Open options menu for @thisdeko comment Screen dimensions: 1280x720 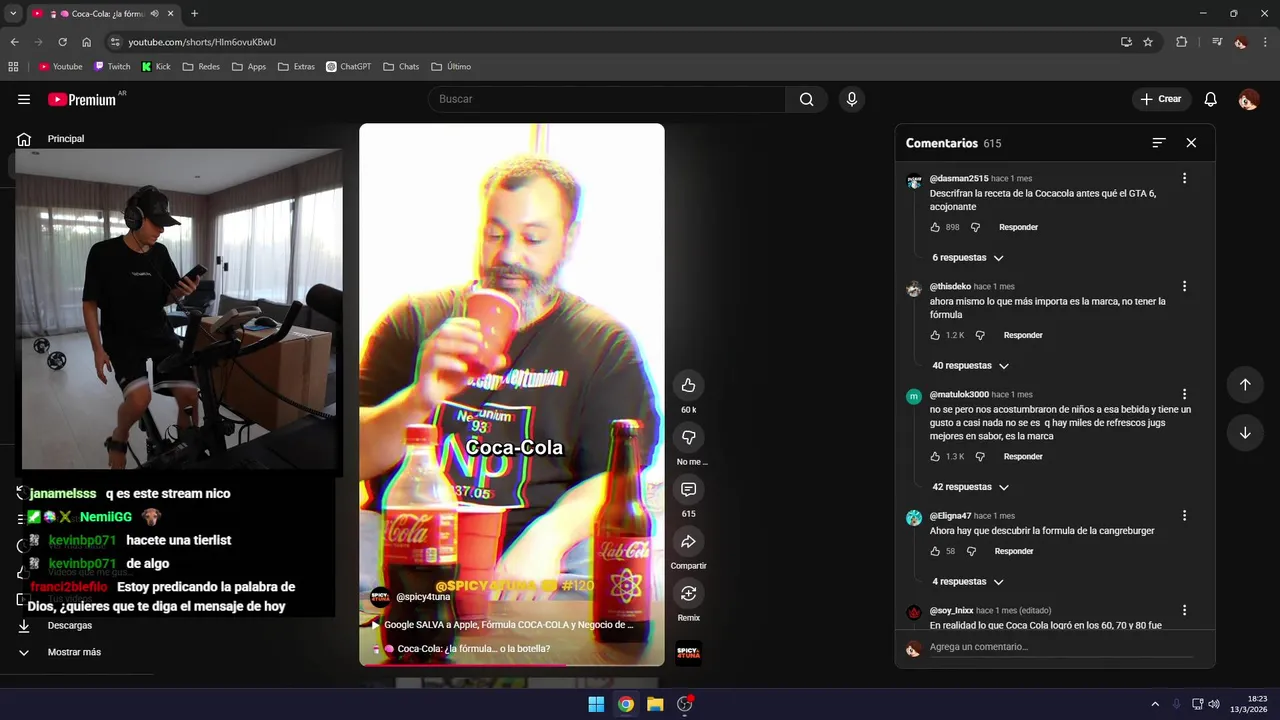1184,286
